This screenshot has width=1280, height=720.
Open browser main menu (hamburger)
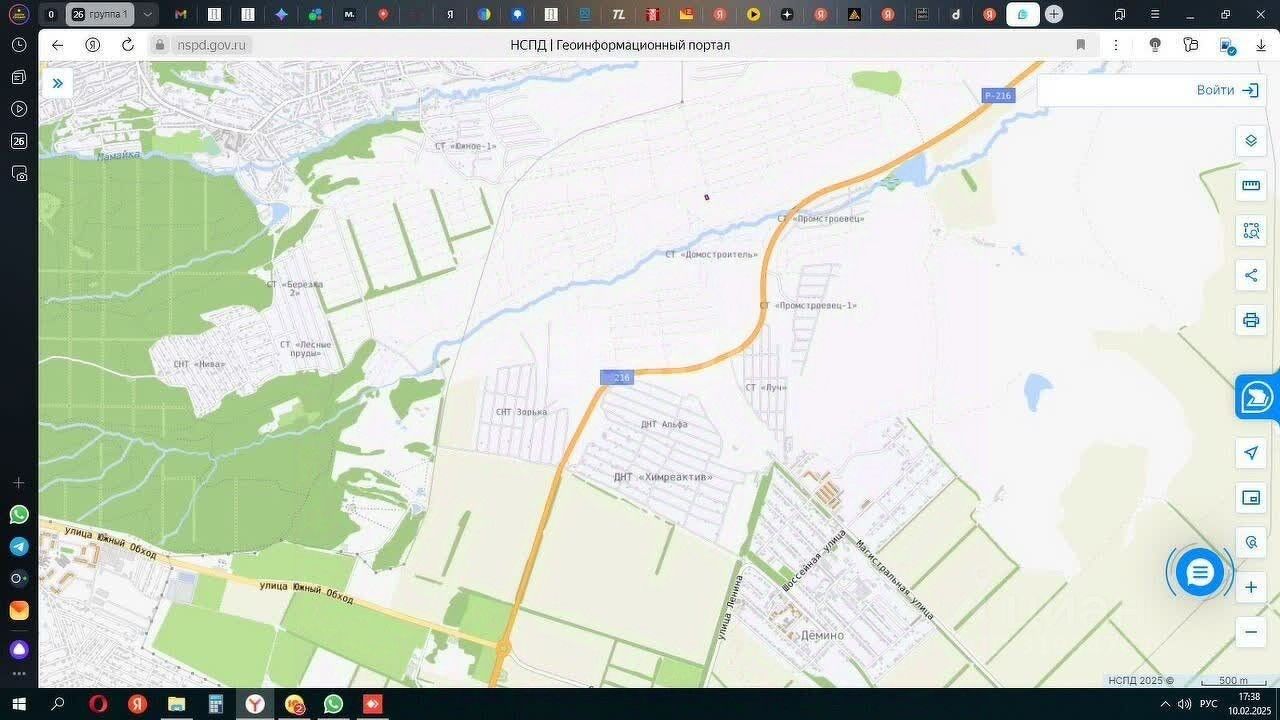(1155, 14)
